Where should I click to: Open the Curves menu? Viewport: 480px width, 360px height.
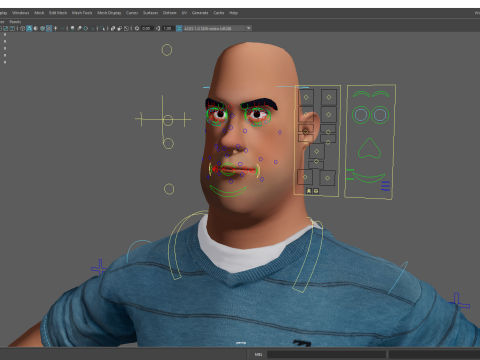coord(132,13)
